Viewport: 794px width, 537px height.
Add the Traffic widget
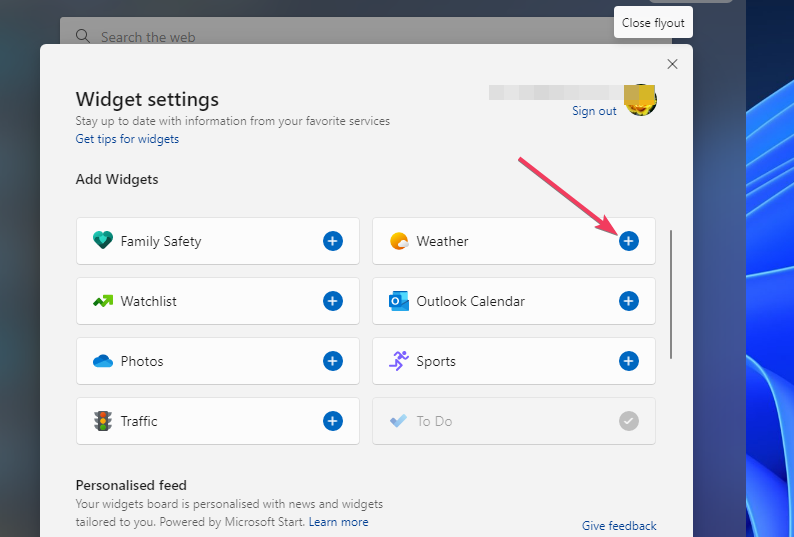333,421
